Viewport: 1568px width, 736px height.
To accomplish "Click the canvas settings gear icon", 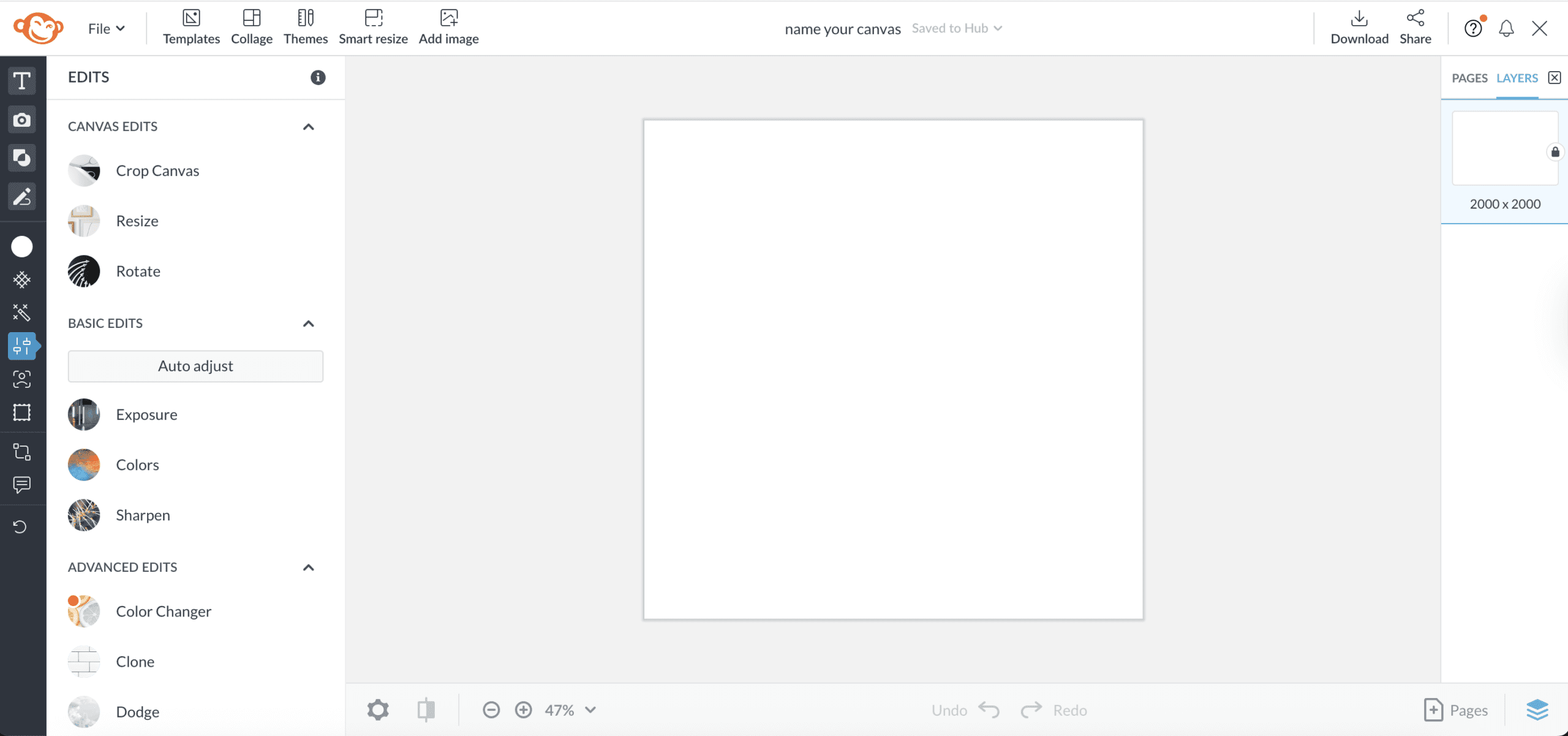I will coord(377,709).
